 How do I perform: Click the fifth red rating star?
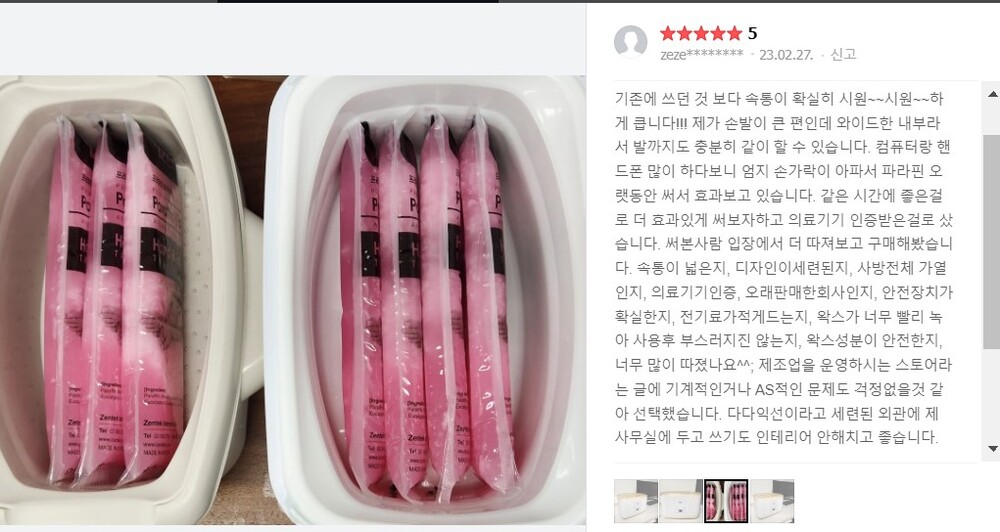click(x=734, y=33)
